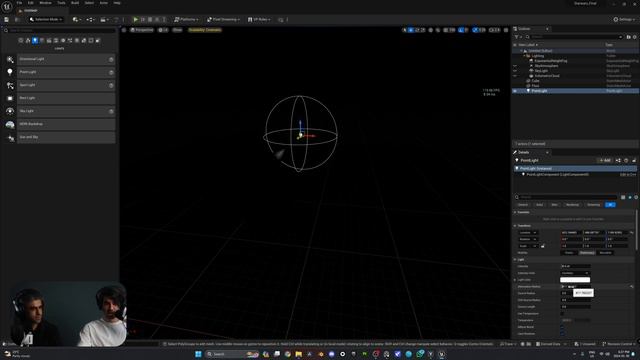Open the Cinematics toolbar dropdown

coord(104,19)
